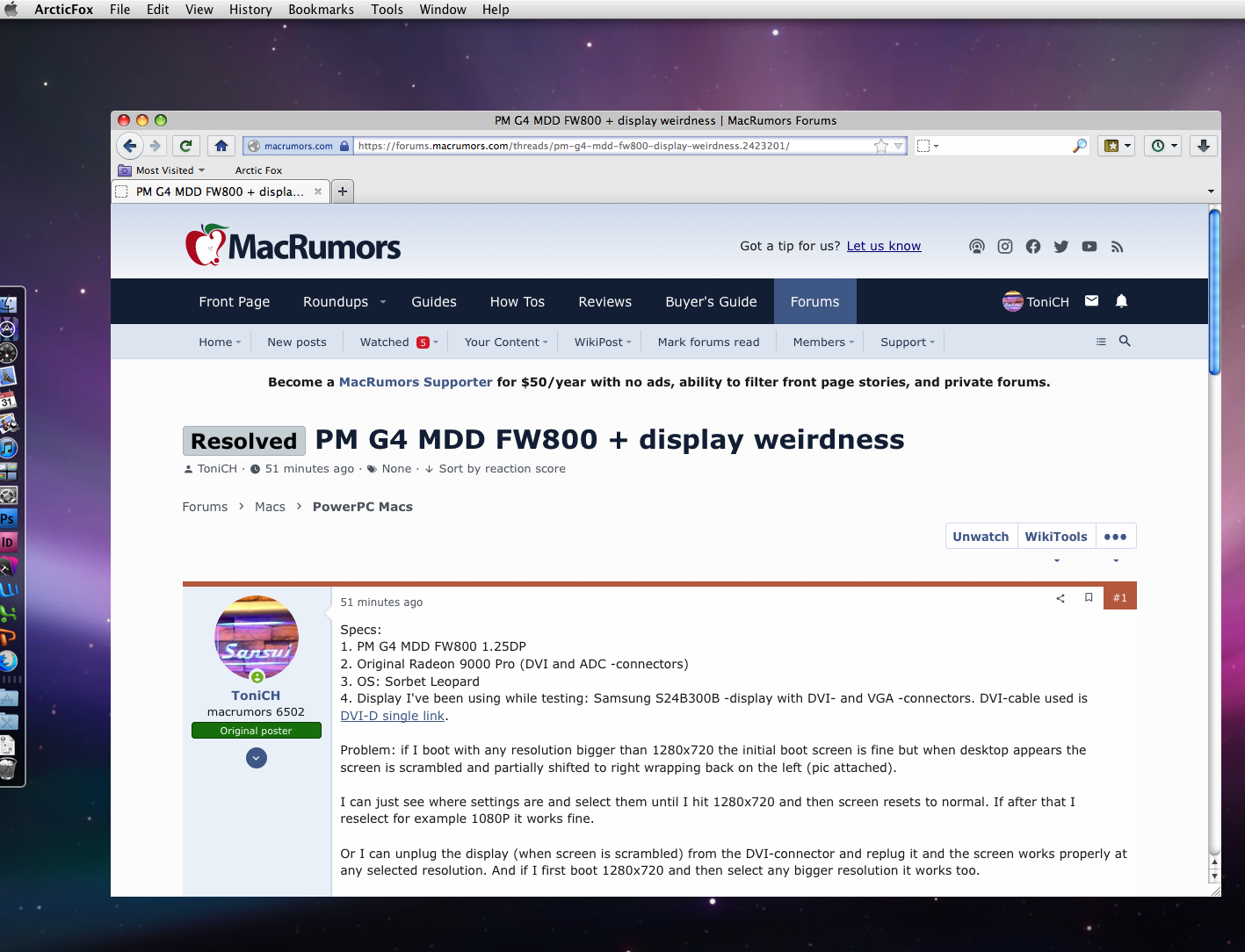The width and height of the screenshot is (1245, 952).
Task: Open the History menu
Action: [250, 10]
